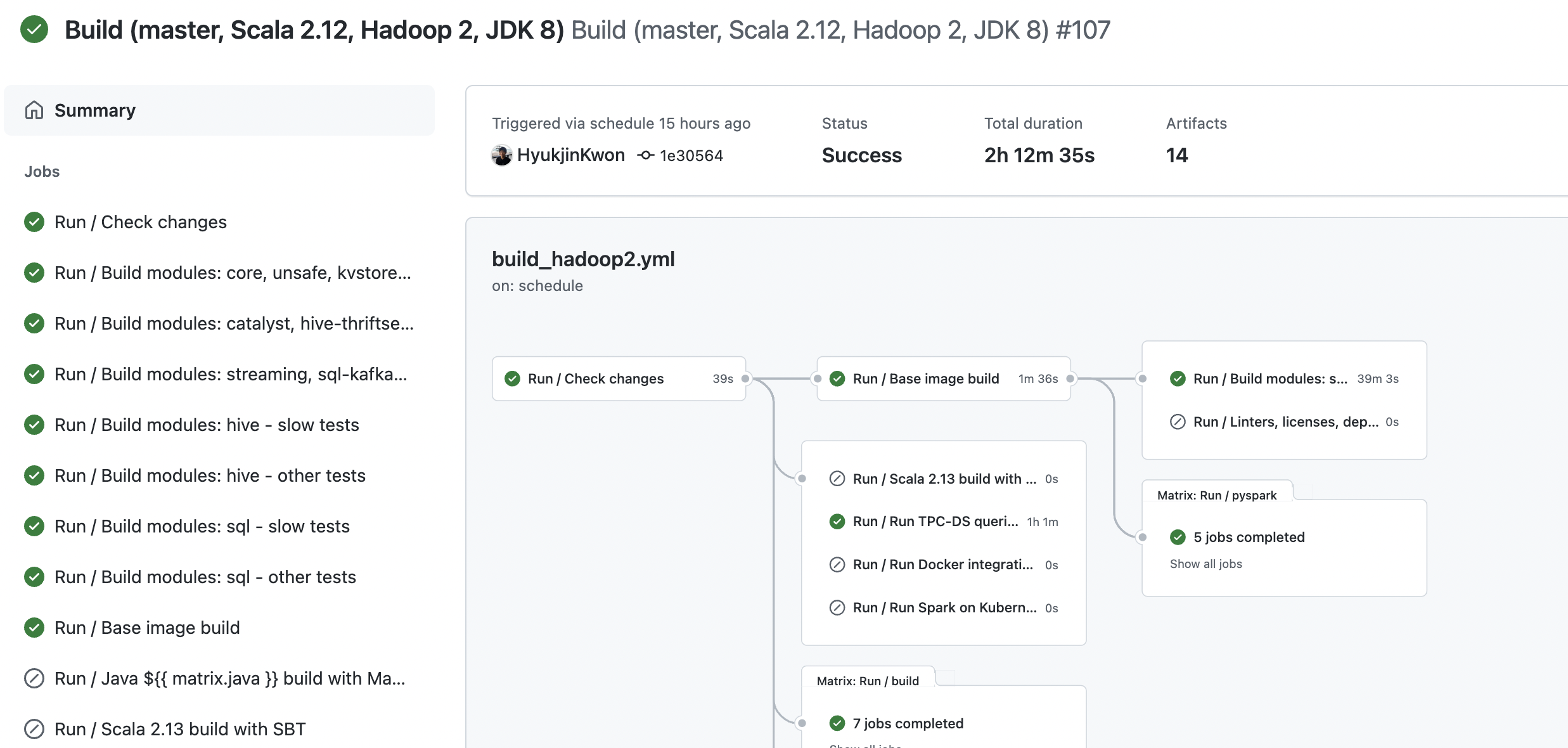This screenshot has height=748, width=1568.
Task: Click success icon of Check changes graph node
Action: 512,379
